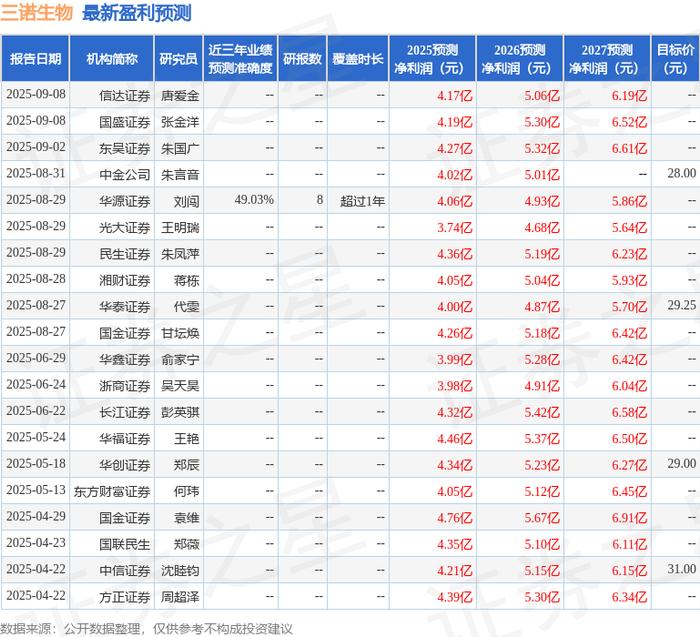Select the 2027预测净利润 column header
The image size is (700, 637).
tap(607, 58)
